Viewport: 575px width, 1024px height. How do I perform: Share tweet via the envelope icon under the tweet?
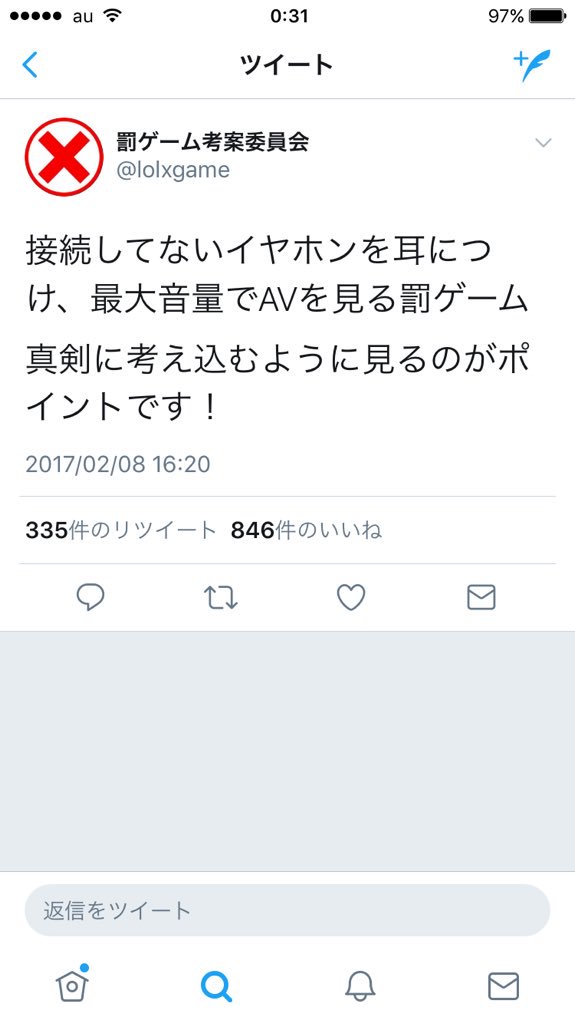click(482, 597)
